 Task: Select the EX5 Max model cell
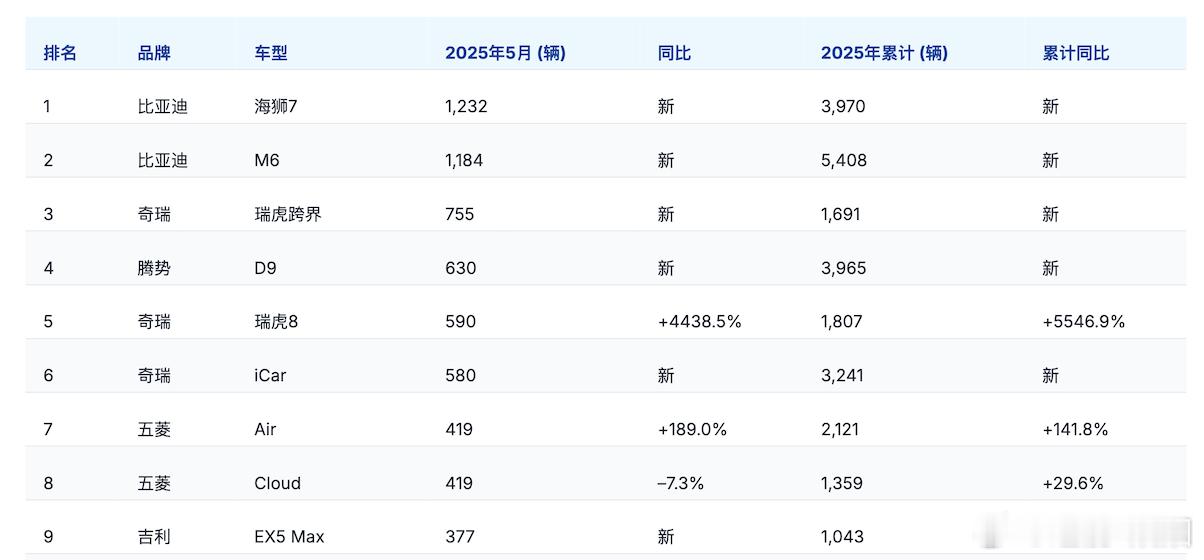coord(290,538)
